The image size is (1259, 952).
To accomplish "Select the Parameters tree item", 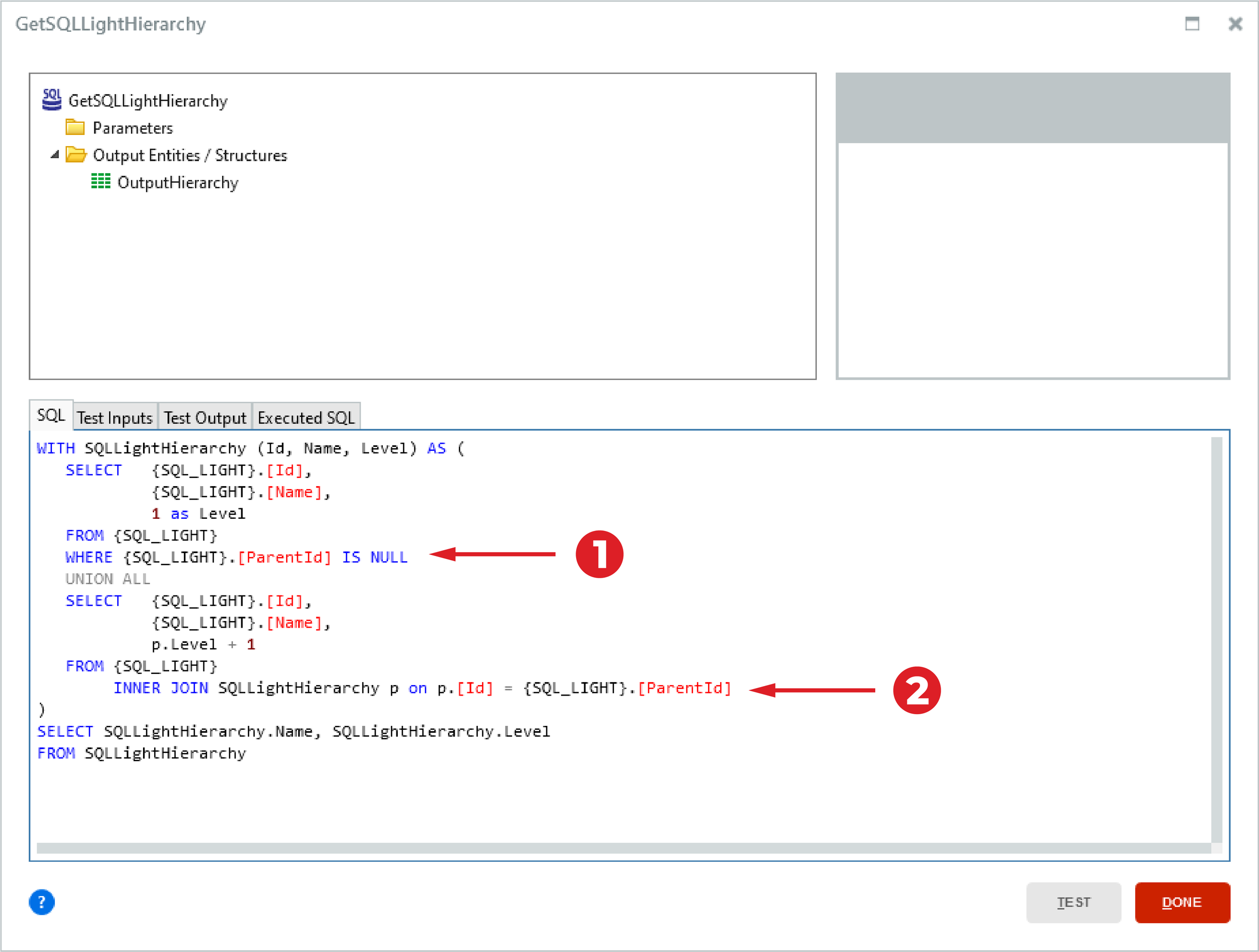I will [x=132, y=127].
